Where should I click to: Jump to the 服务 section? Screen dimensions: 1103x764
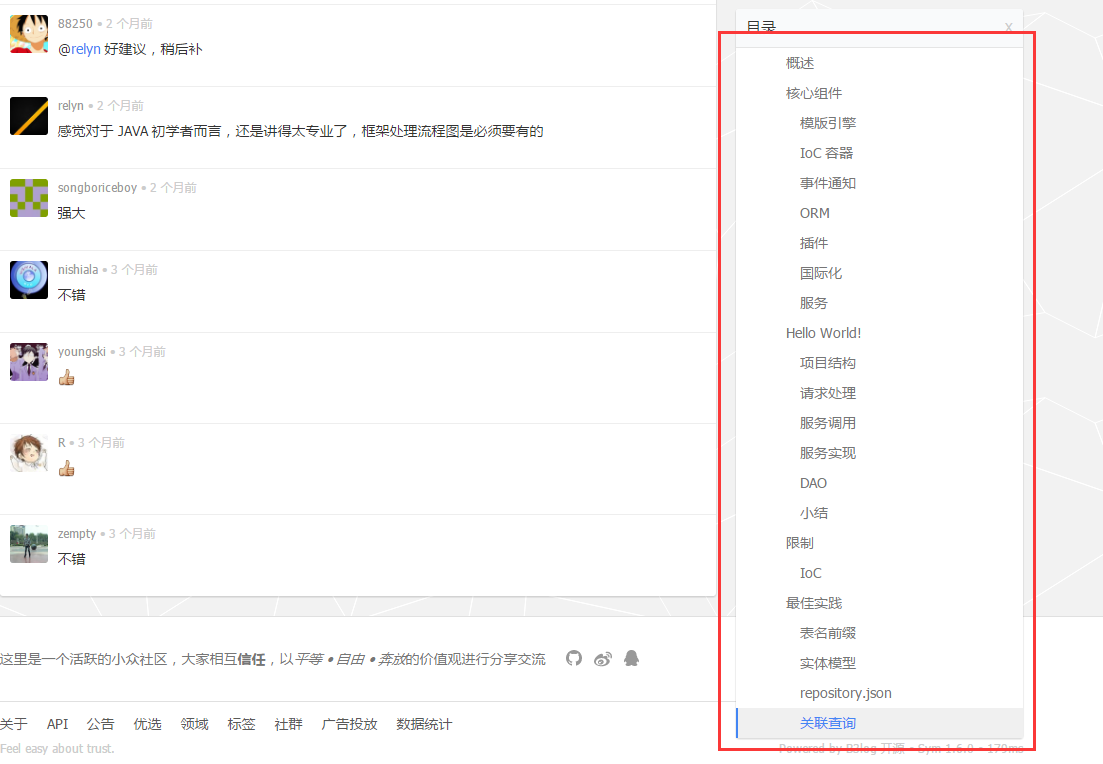coord(814,303)
